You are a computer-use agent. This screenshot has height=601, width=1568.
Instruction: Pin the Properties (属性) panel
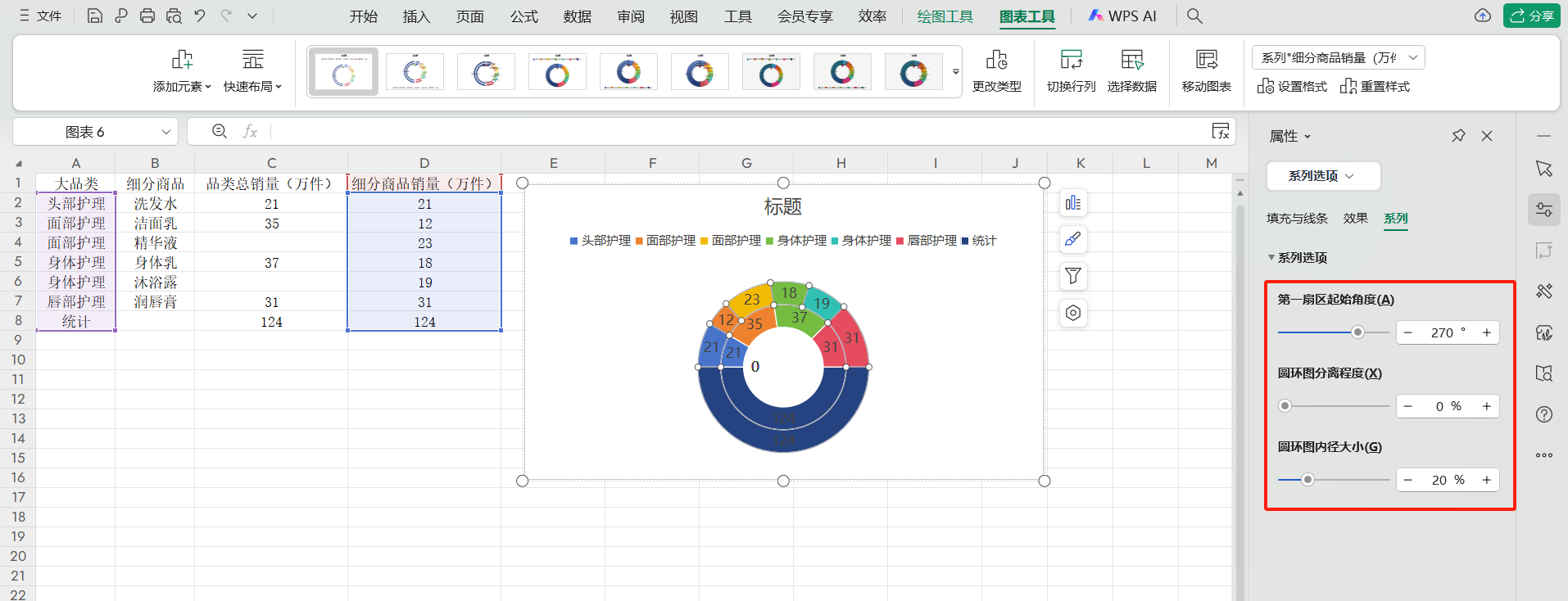tap(1458, 136)
